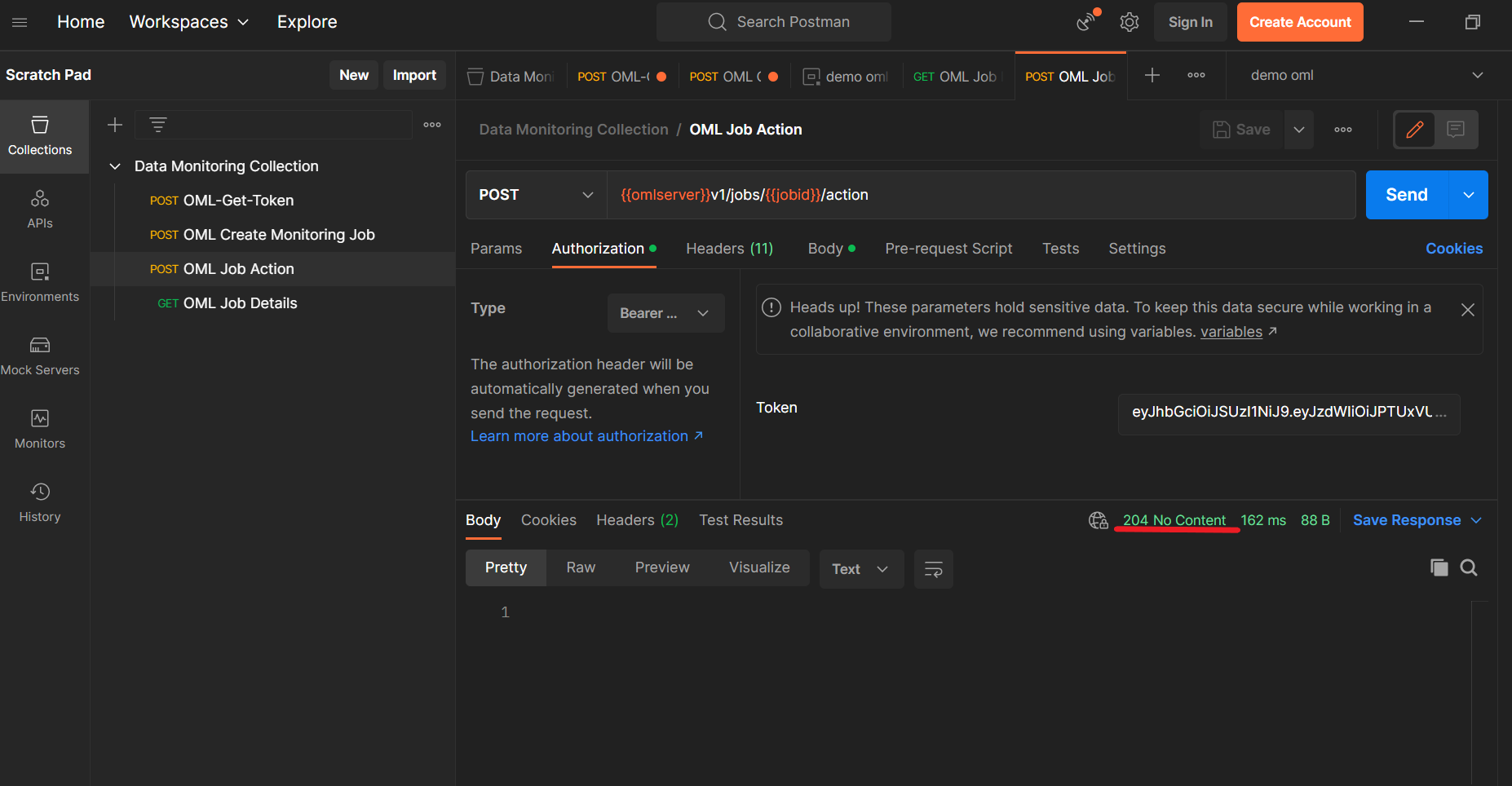Select OML Create Monitoring Job request
The width and height of the screenshot is (1512, 786).
pyautogui.click(x=272, y=235)
